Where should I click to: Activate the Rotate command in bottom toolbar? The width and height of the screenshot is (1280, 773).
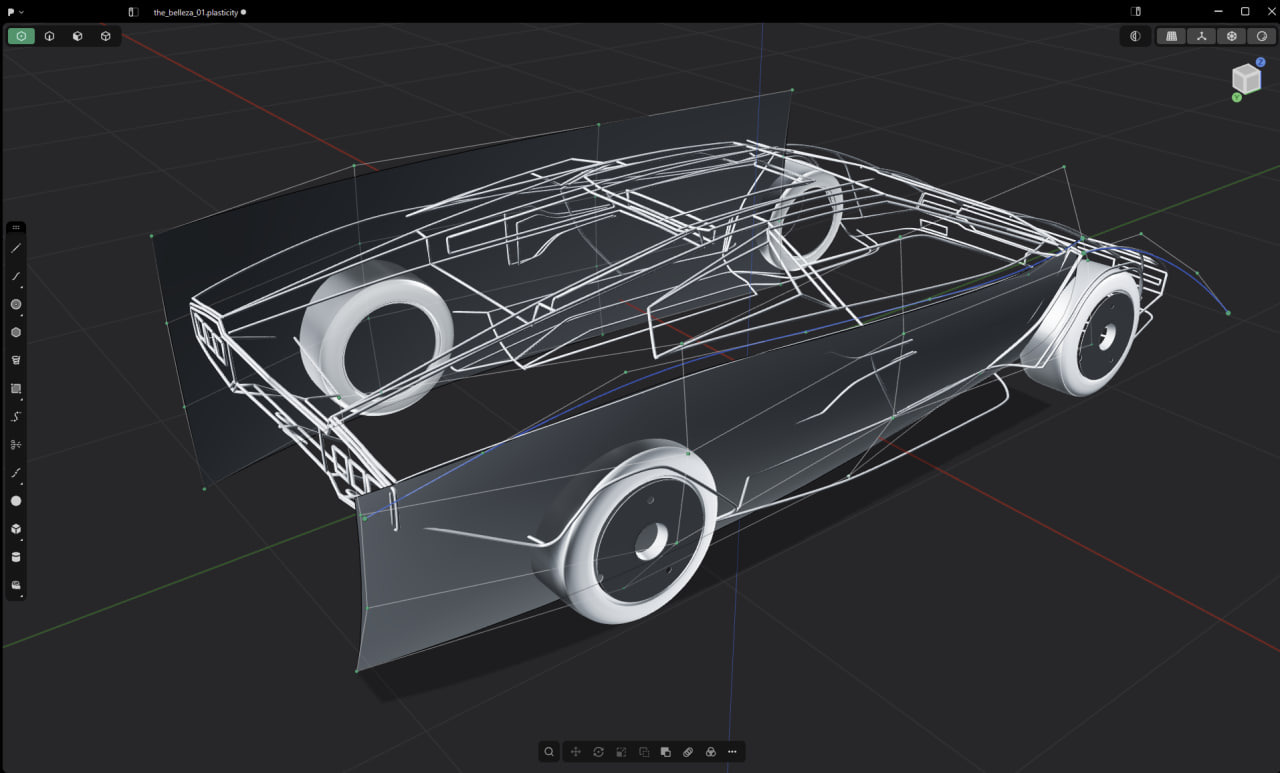pos(598,752)
